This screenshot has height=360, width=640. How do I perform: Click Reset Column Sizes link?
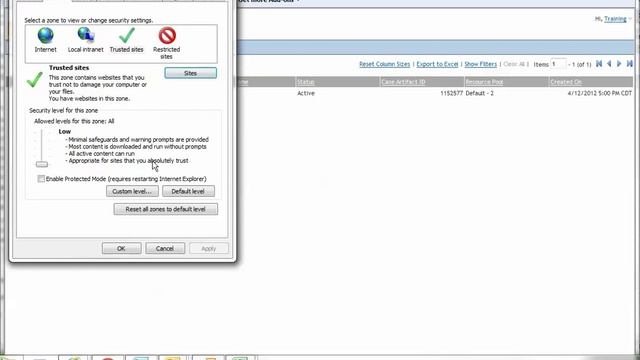[384, 64]
